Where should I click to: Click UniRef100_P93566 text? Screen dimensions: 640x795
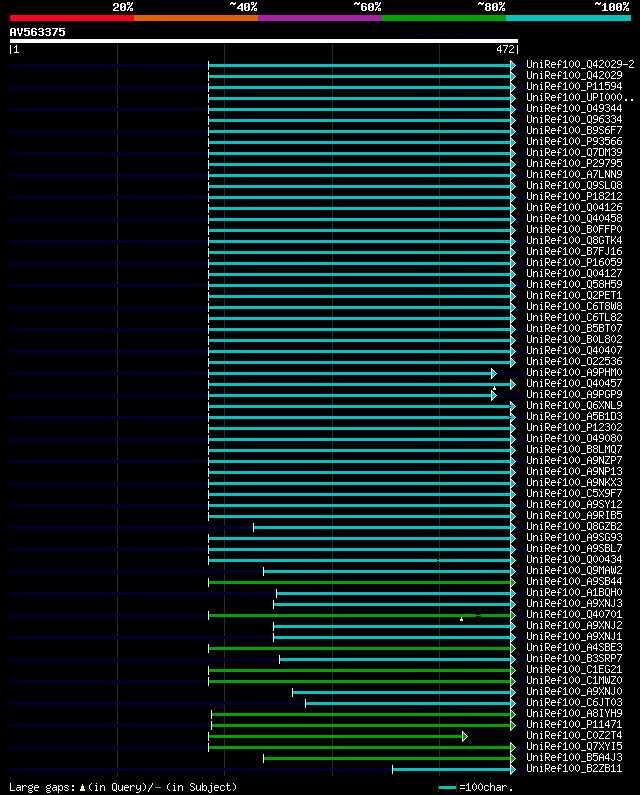pyautogui.click(x=574, y=141)
